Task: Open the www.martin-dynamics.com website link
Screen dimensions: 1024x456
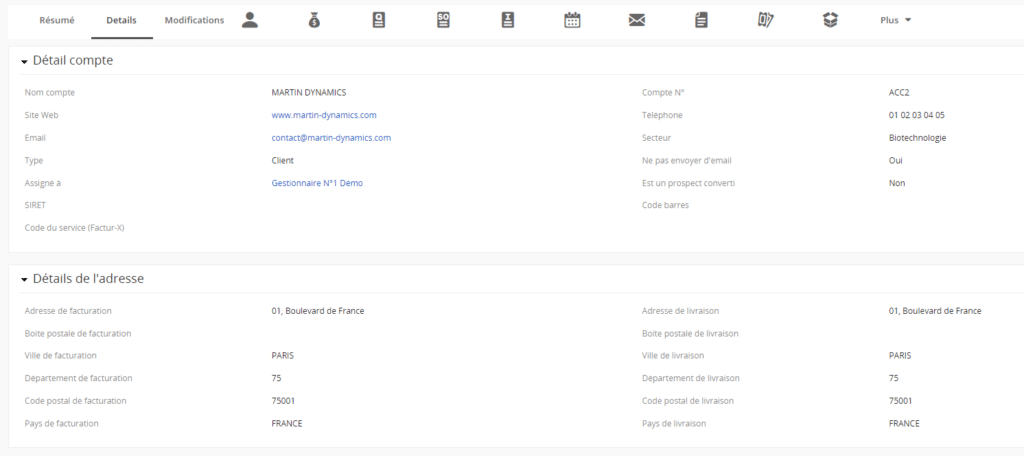Action: click(324, 115)
